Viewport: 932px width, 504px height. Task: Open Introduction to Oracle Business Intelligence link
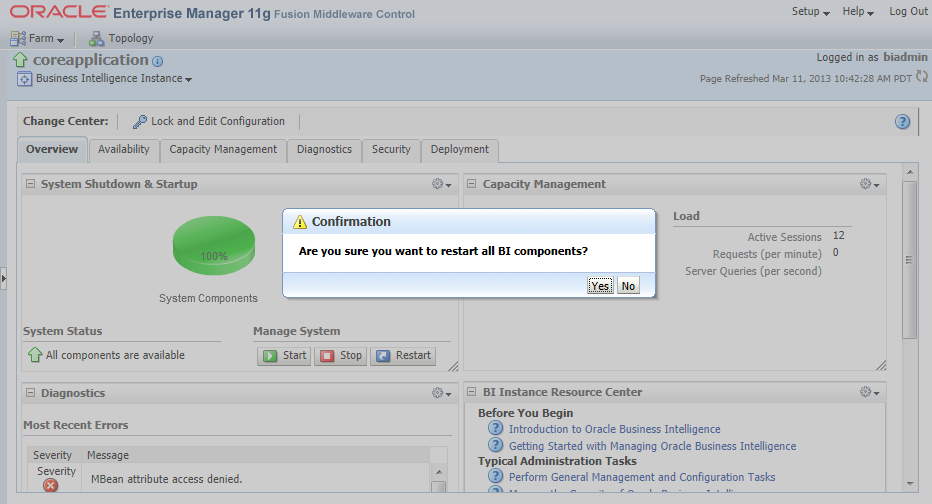click(615, 429)
